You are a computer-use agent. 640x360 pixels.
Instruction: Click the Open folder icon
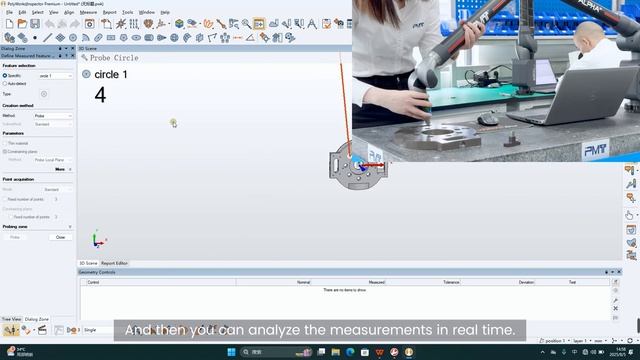click(x=22, y=24)
